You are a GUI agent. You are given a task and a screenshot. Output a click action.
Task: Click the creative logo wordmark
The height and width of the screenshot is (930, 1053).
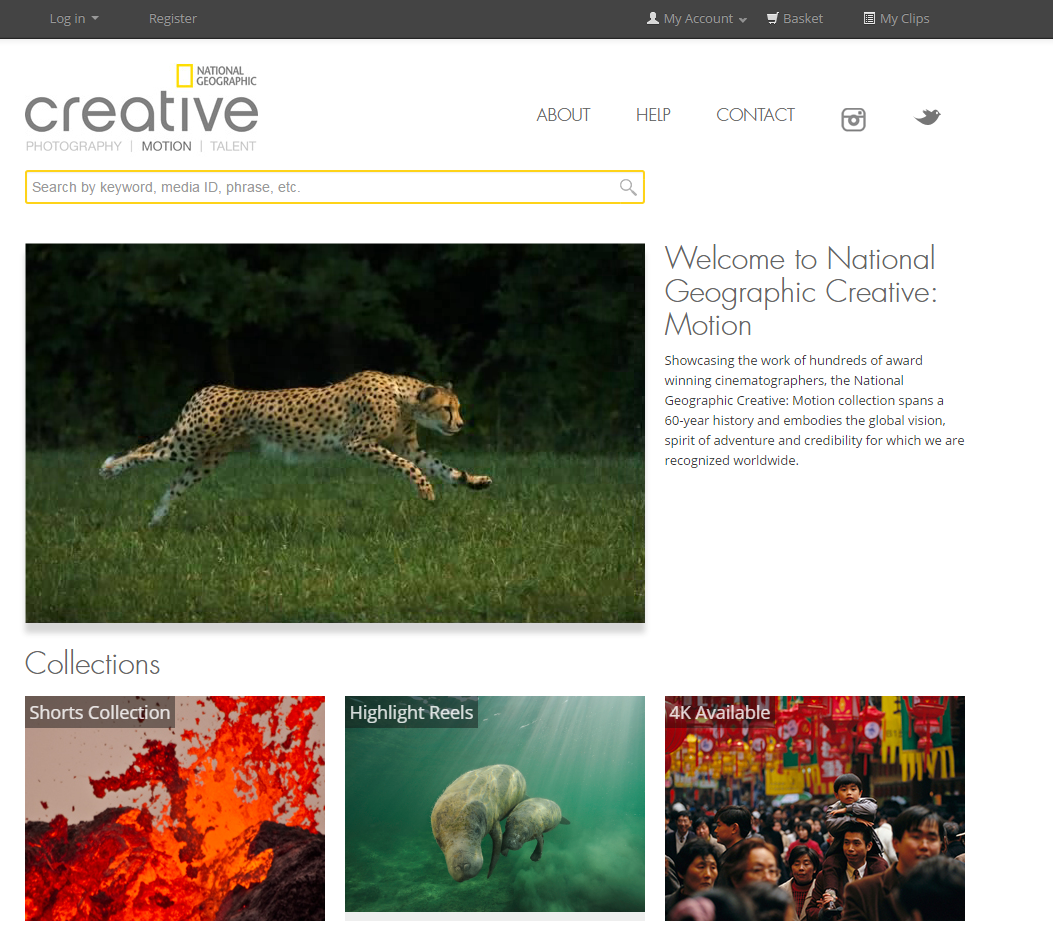142,111
